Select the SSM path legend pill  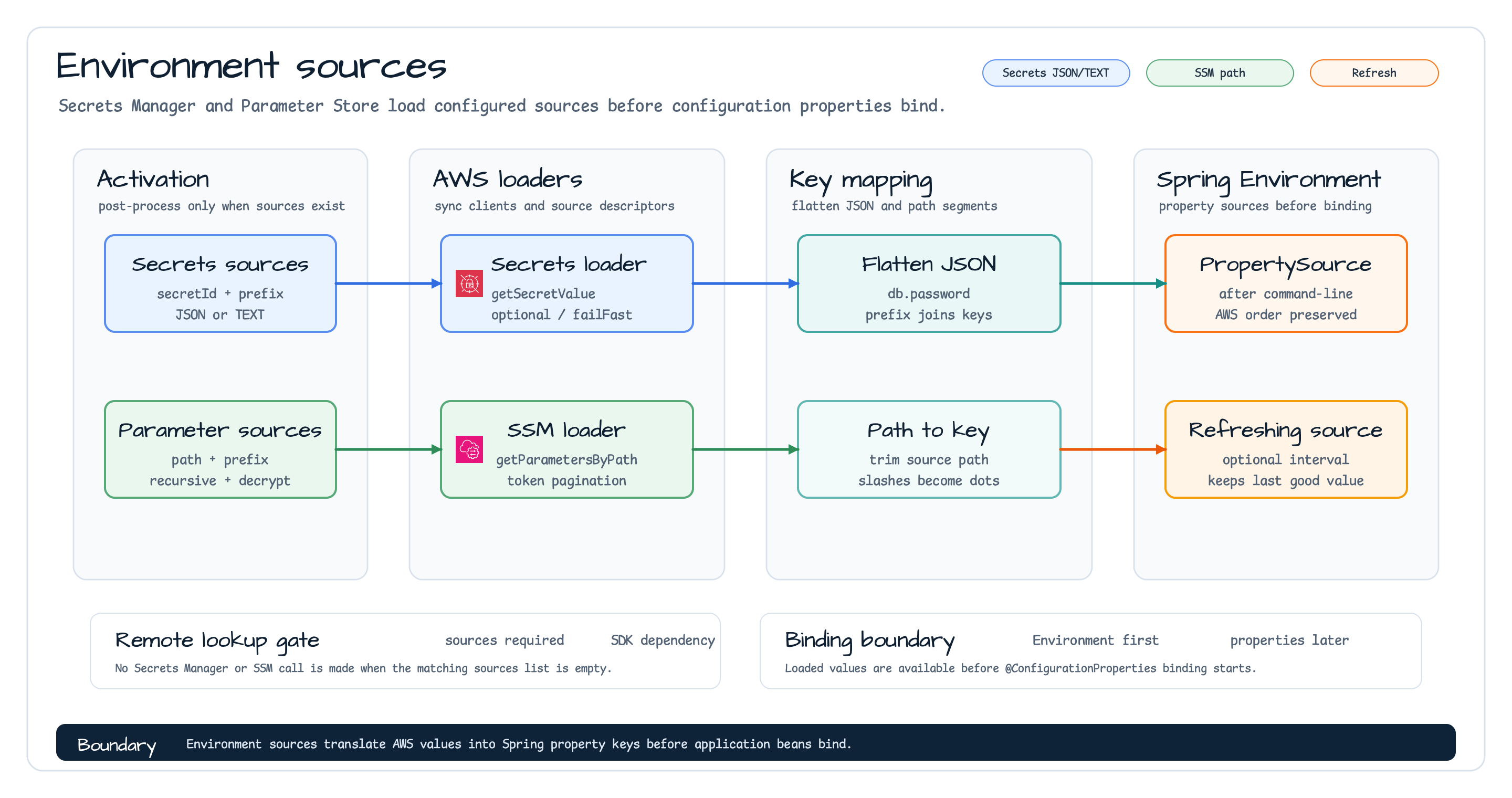point(1220,73)
